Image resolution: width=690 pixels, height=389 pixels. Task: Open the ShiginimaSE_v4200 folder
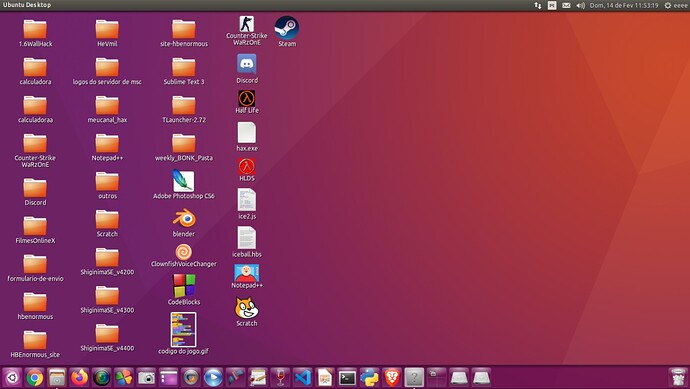[x=107, y=257]
